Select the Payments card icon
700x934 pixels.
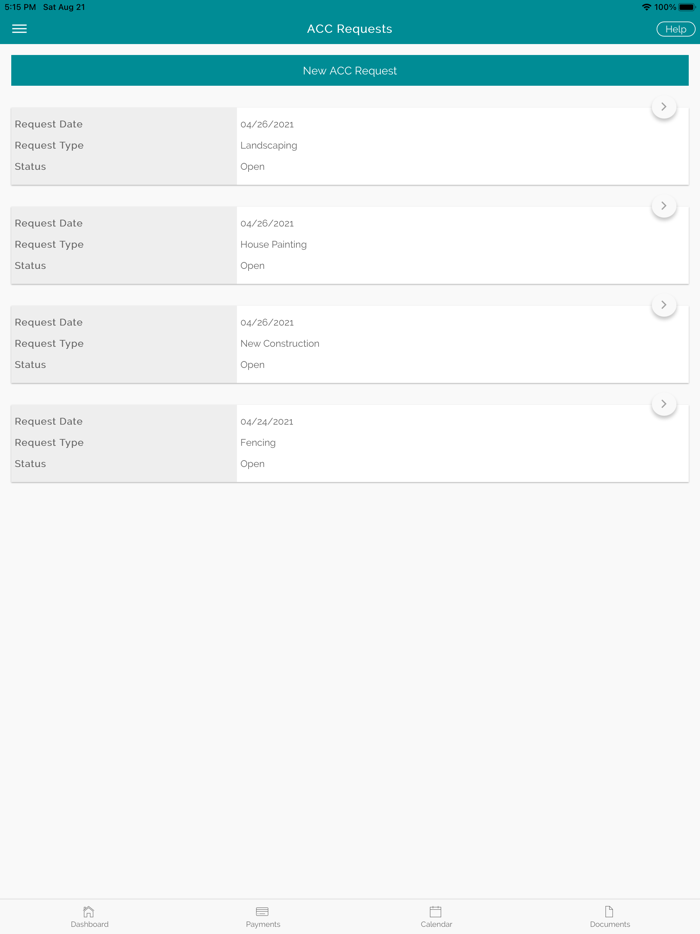262,912
